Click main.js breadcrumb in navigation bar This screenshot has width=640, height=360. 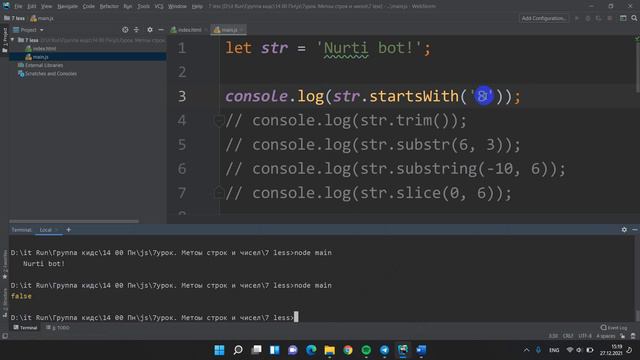coord(42,18)
